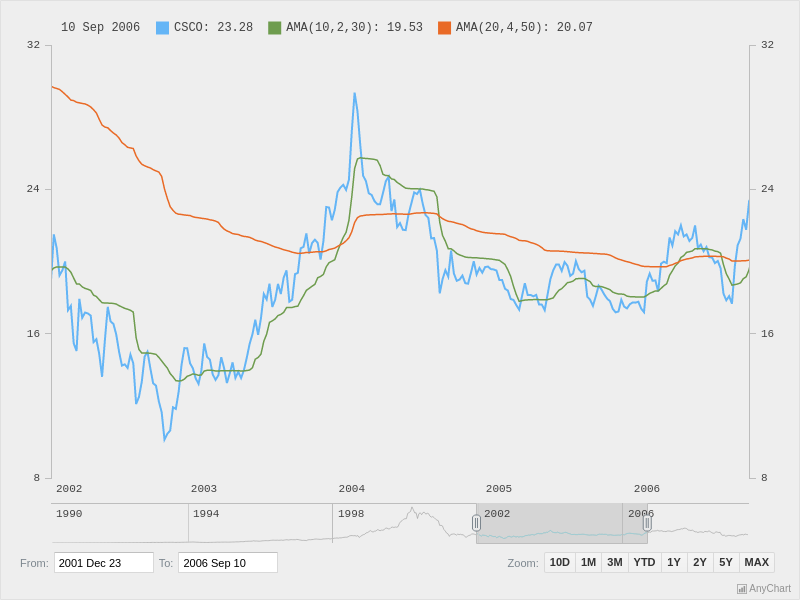Toggle the AMA(10,2,30) series legend label
Screen dimensions: 800x600
[355, 27]
